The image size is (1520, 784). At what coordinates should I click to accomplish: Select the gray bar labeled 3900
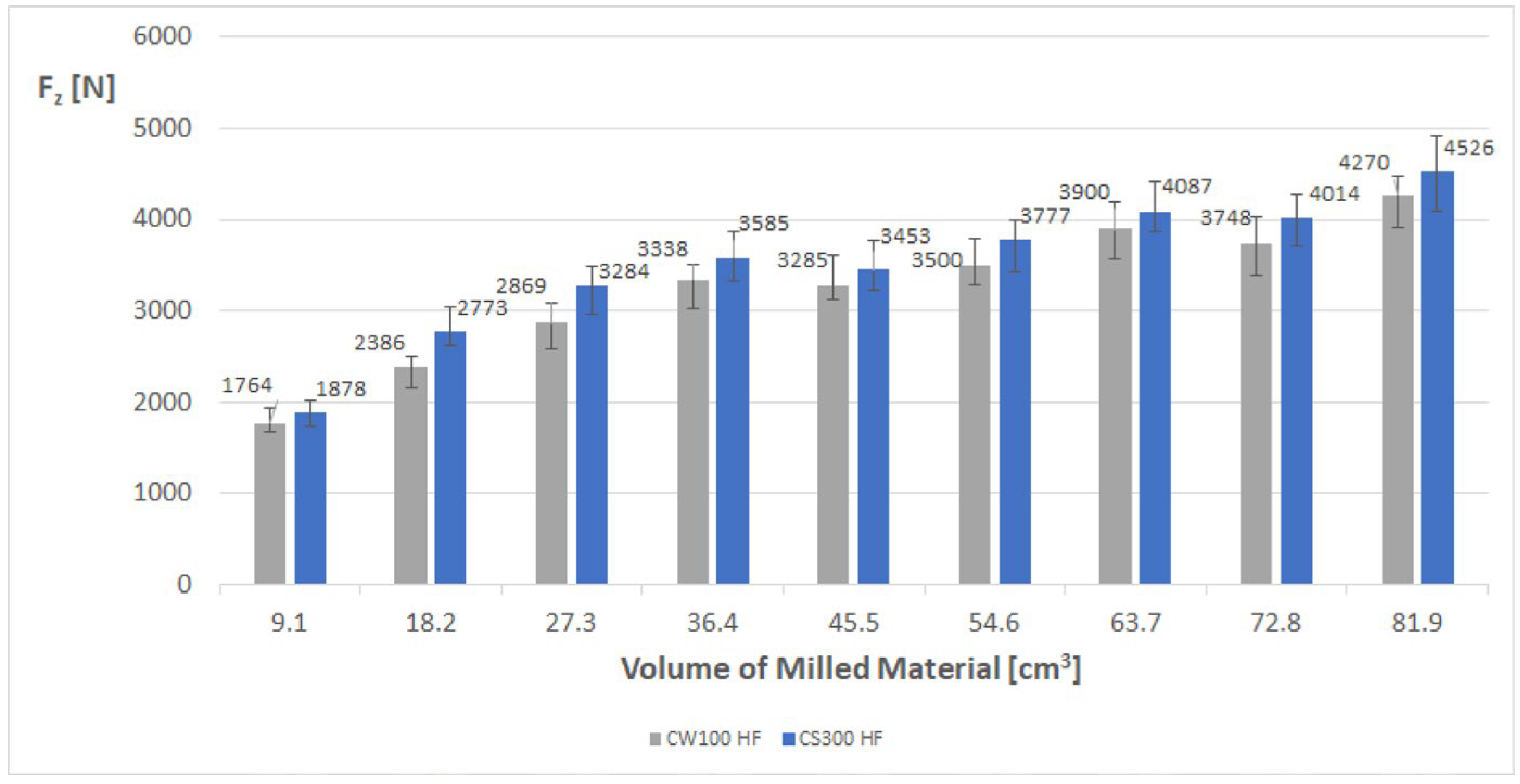pyautogui.click(x=1115, y=407)
